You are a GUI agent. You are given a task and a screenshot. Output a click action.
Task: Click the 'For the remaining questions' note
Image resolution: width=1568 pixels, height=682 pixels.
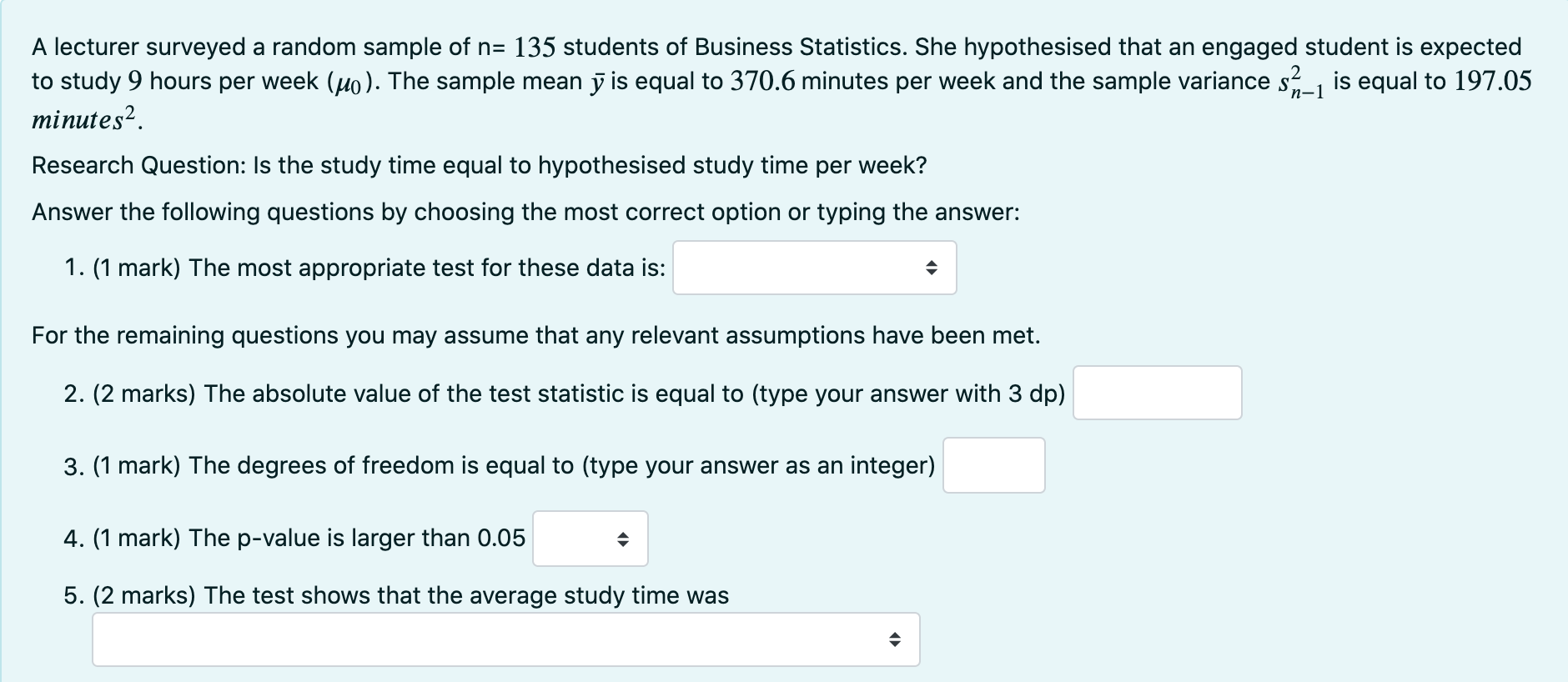pos(535,335)
